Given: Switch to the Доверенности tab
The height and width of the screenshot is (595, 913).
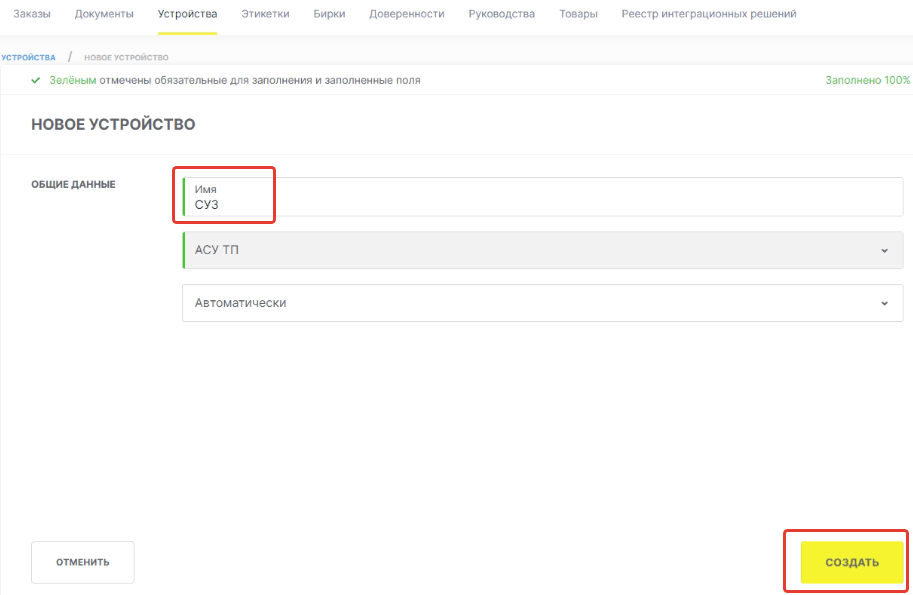Looking at the screenshot, I should [x=406, y=14].
